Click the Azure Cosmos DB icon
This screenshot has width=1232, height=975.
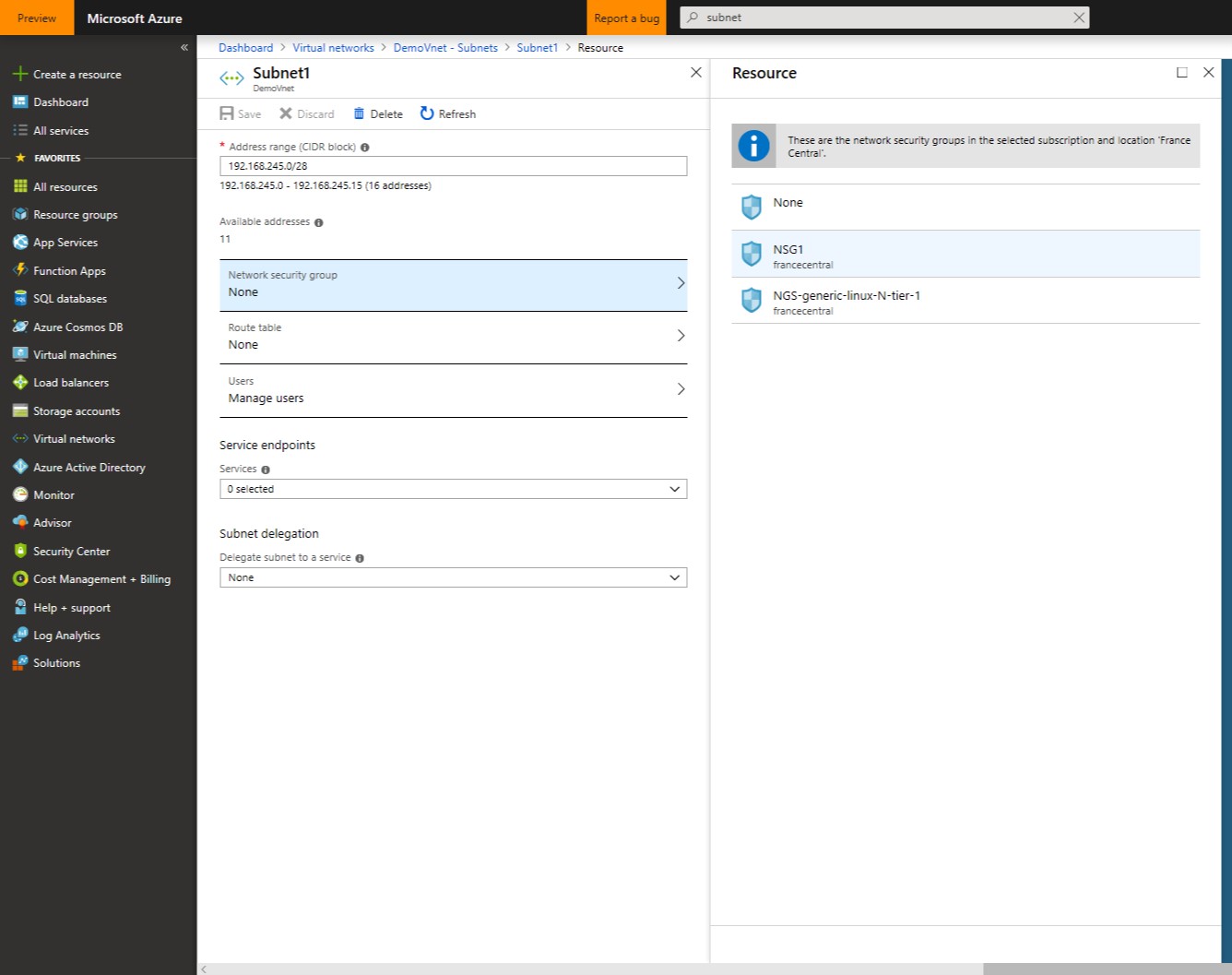(x=20, y=327)
